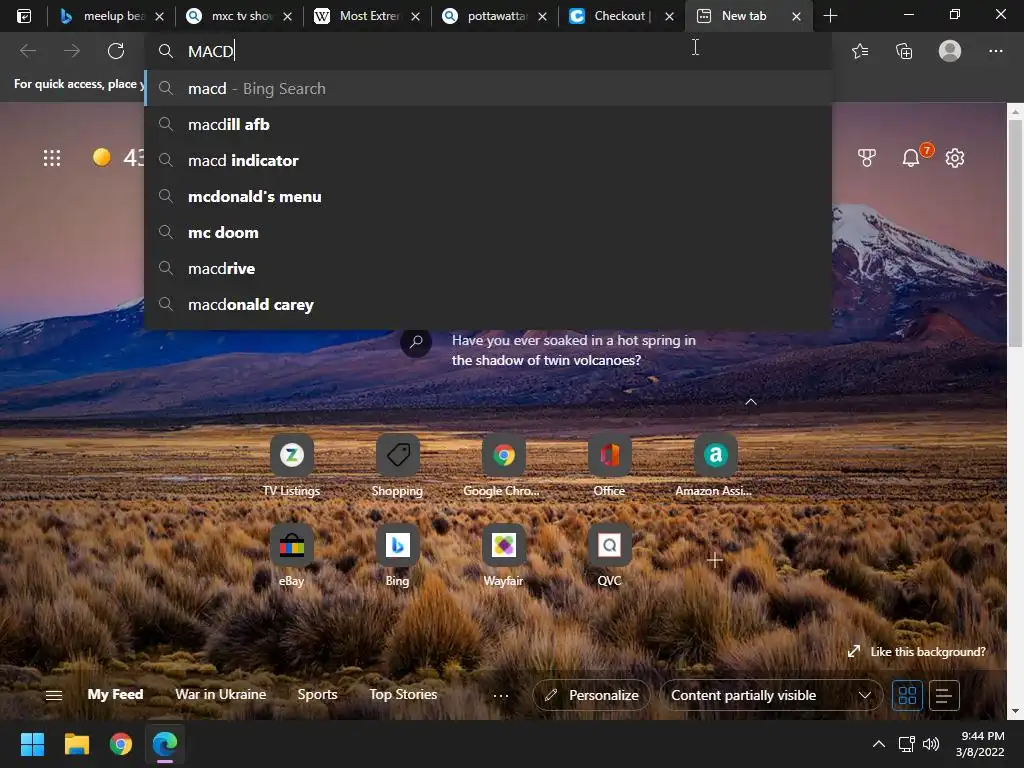Open page settings gear icon
Screen dimensions: 1024x768
[955, 157]
